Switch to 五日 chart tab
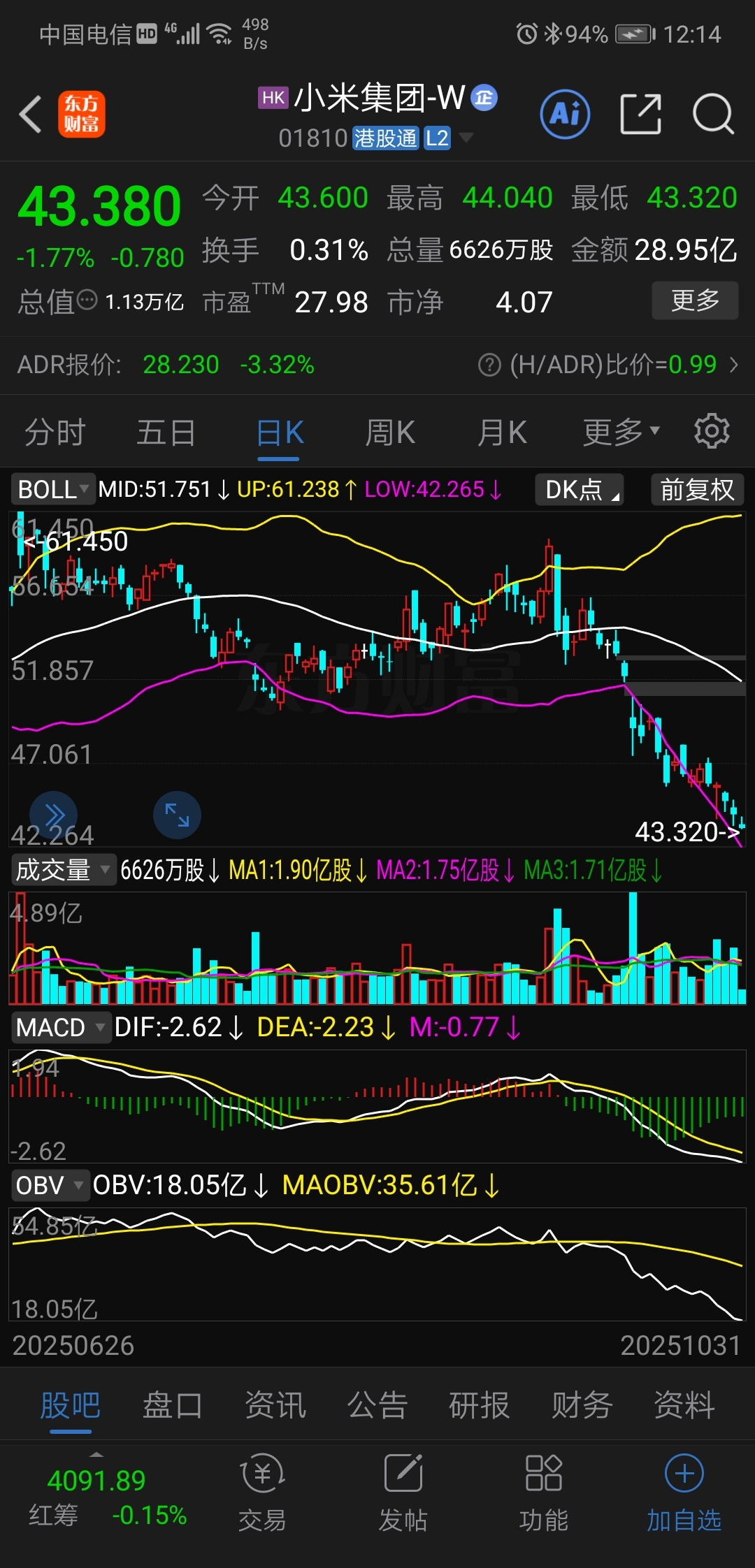This screenshot has width=755, height=1568. tap(166, 433)
